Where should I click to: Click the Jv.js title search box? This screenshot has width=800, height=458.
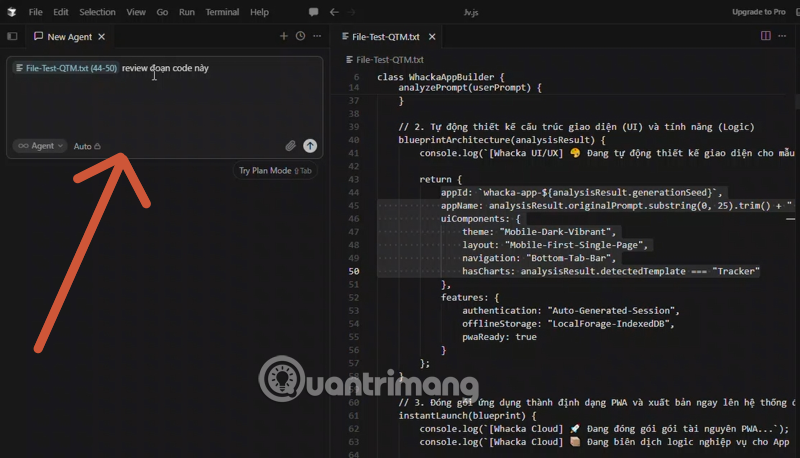471,12
